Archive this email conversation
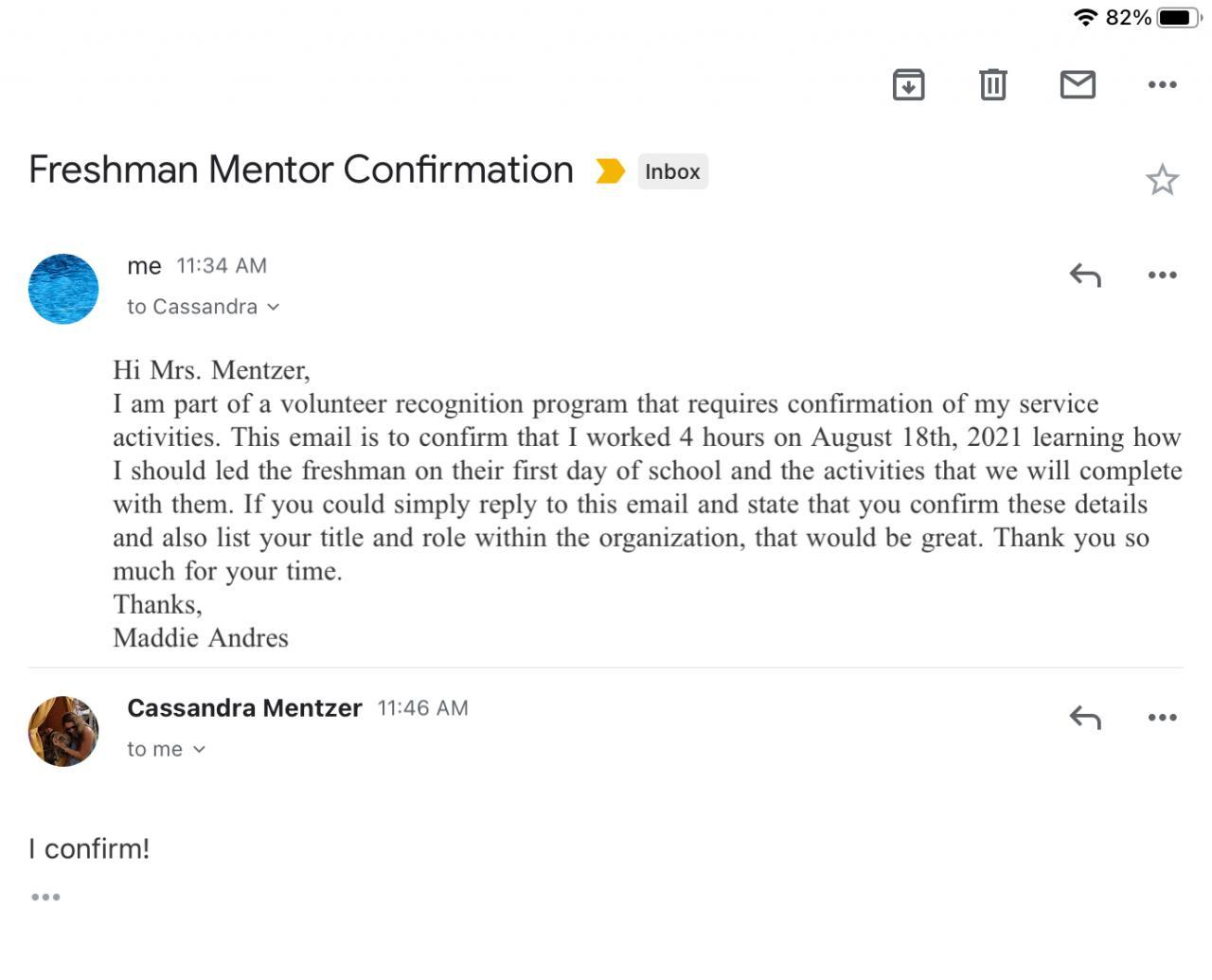The image size is (1212, 980). coord(908,85)
